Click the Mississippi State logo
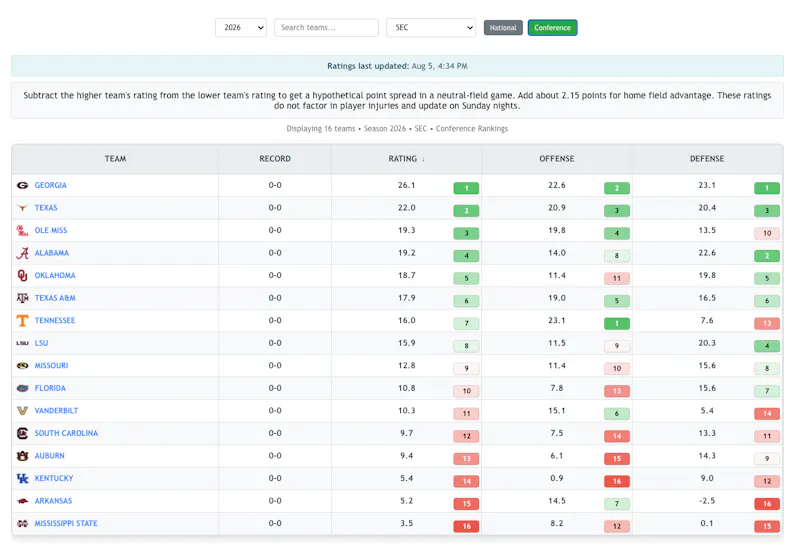This screenshot has width=800, height=550. [x=22, y=523]
